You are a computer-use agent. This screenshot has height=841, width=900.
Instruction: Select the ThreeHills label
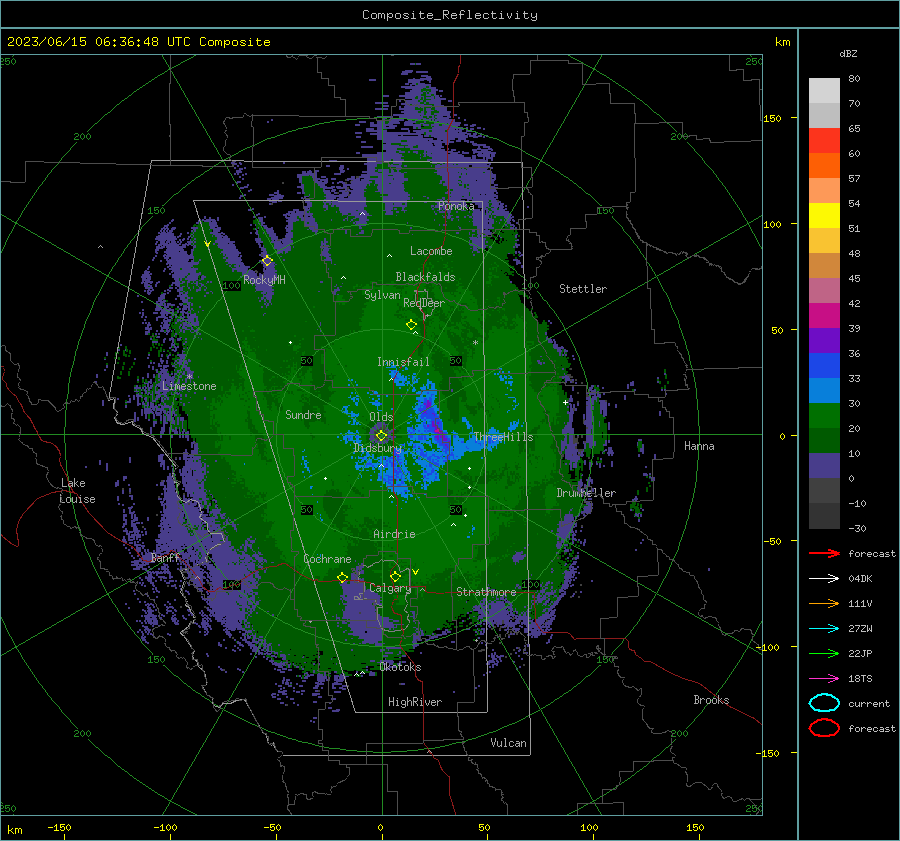pos(503,437)
